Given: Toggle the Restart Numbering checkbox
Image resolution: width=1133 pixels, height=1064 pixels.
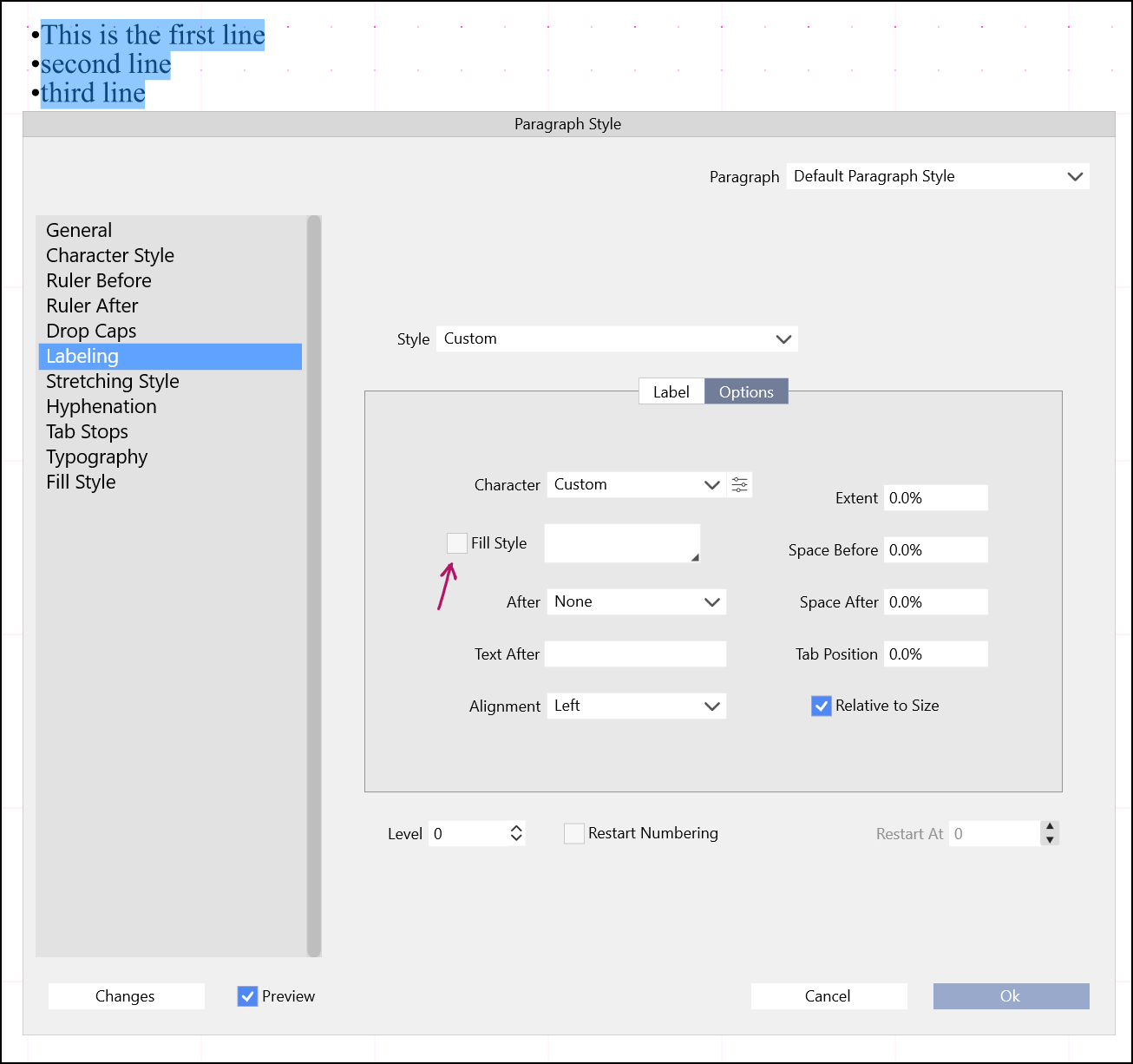Looking at the screenshot, I should coord(574,833).
